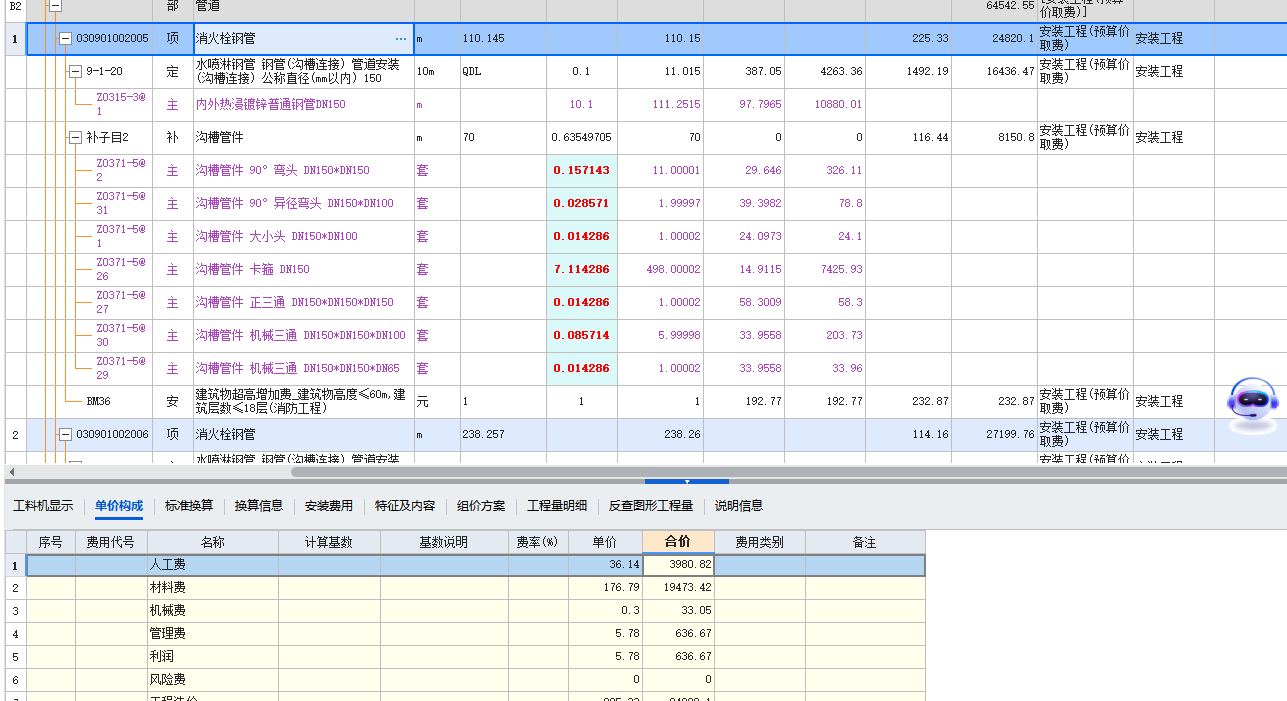Switch to 工程量明细 tab
Screen dimensions: 1287x701
pos(557,506)
